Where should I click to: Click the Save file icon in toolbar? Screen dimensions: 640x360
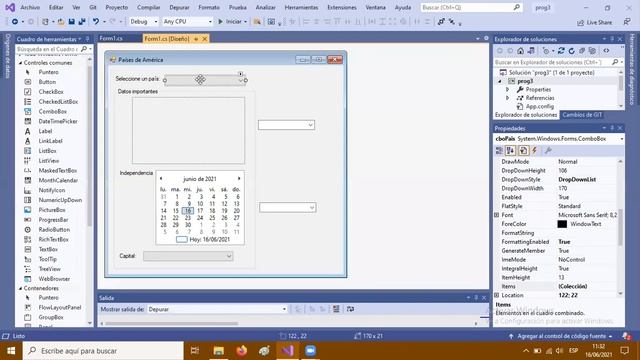point(71,22)
